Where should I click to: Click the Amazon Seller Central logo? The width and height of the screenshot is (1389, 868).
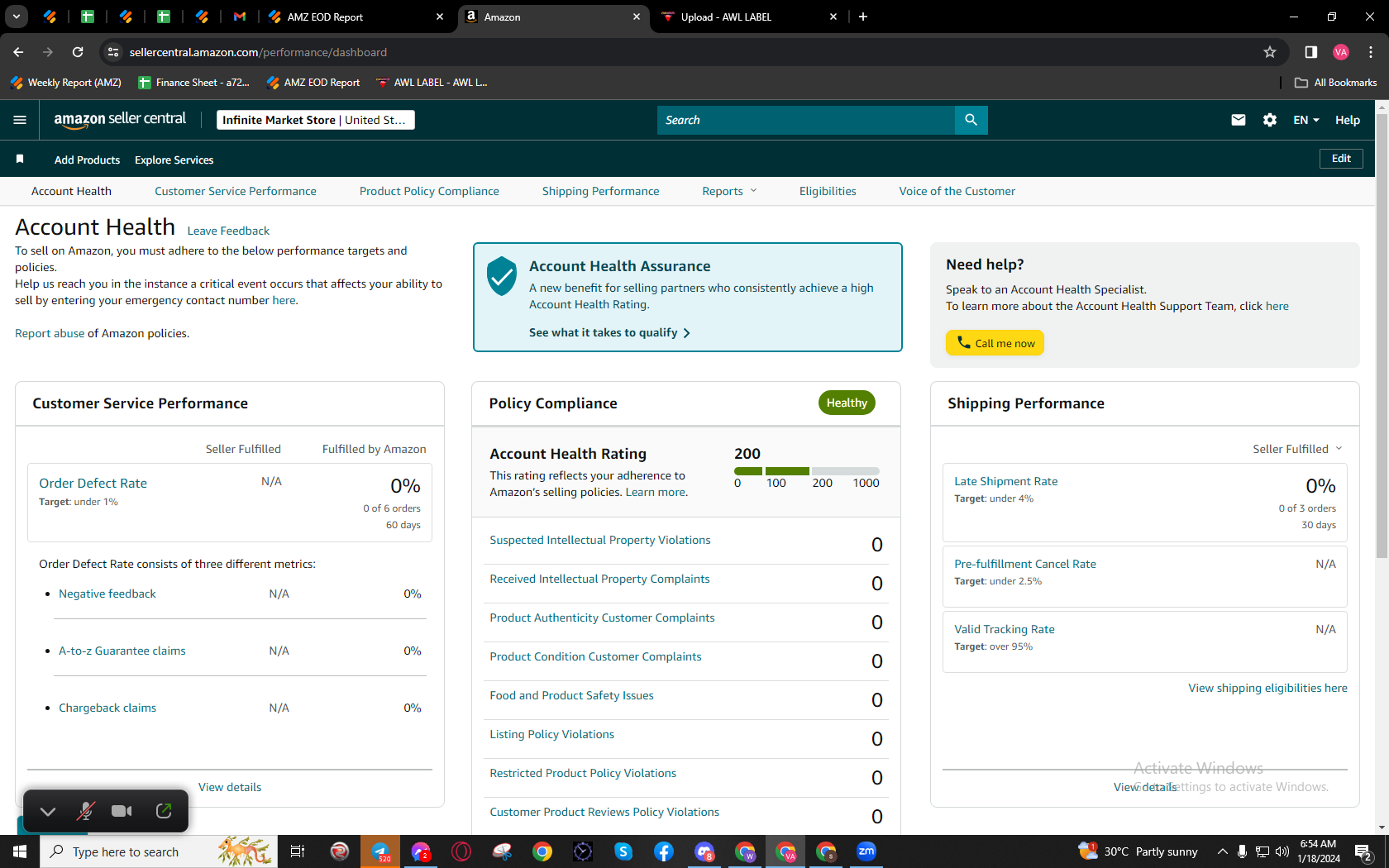pyautogui.click(x=120, y=120)
